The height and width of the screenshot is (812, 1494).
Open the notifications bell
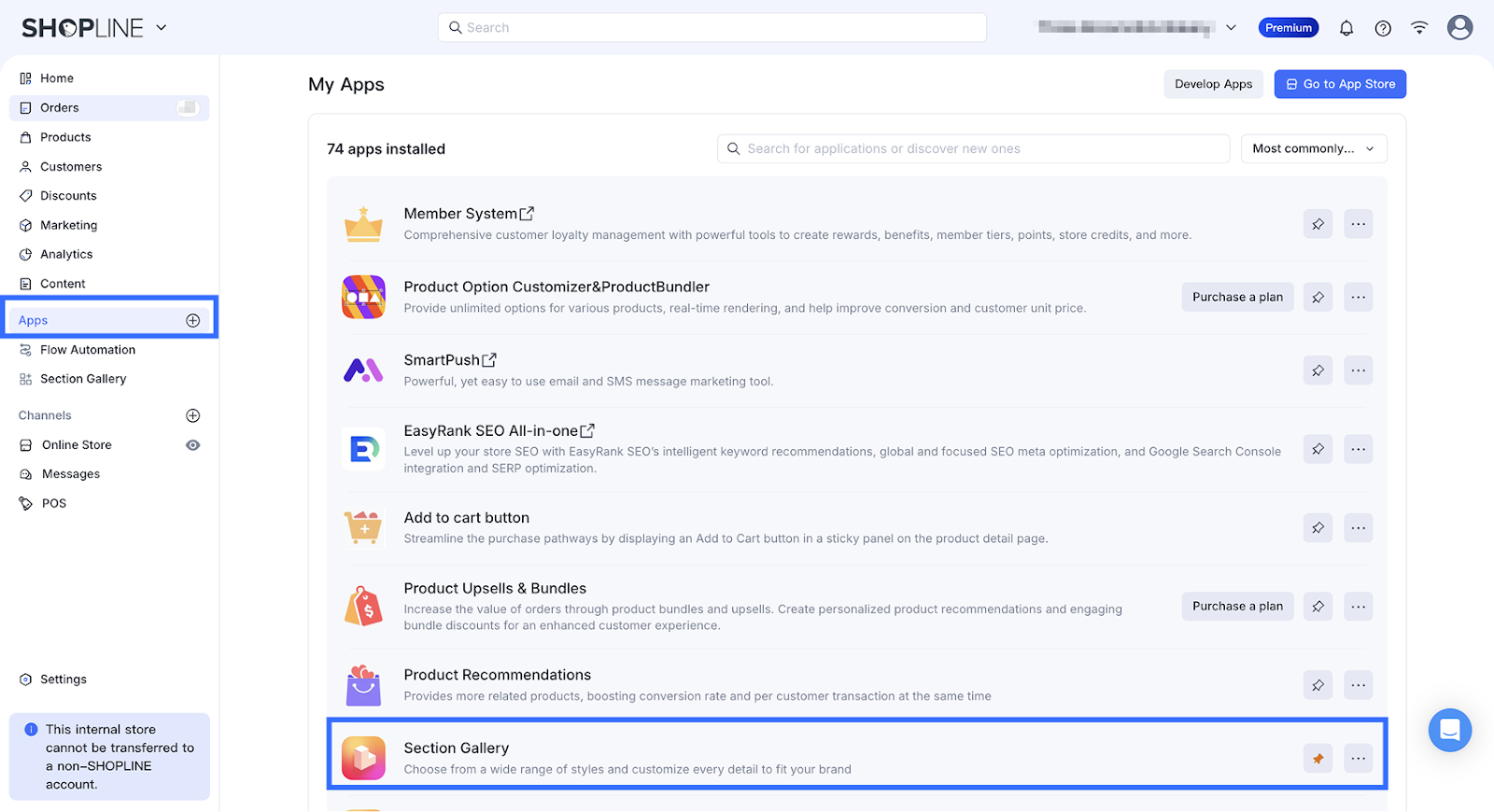click(1346, 28)
